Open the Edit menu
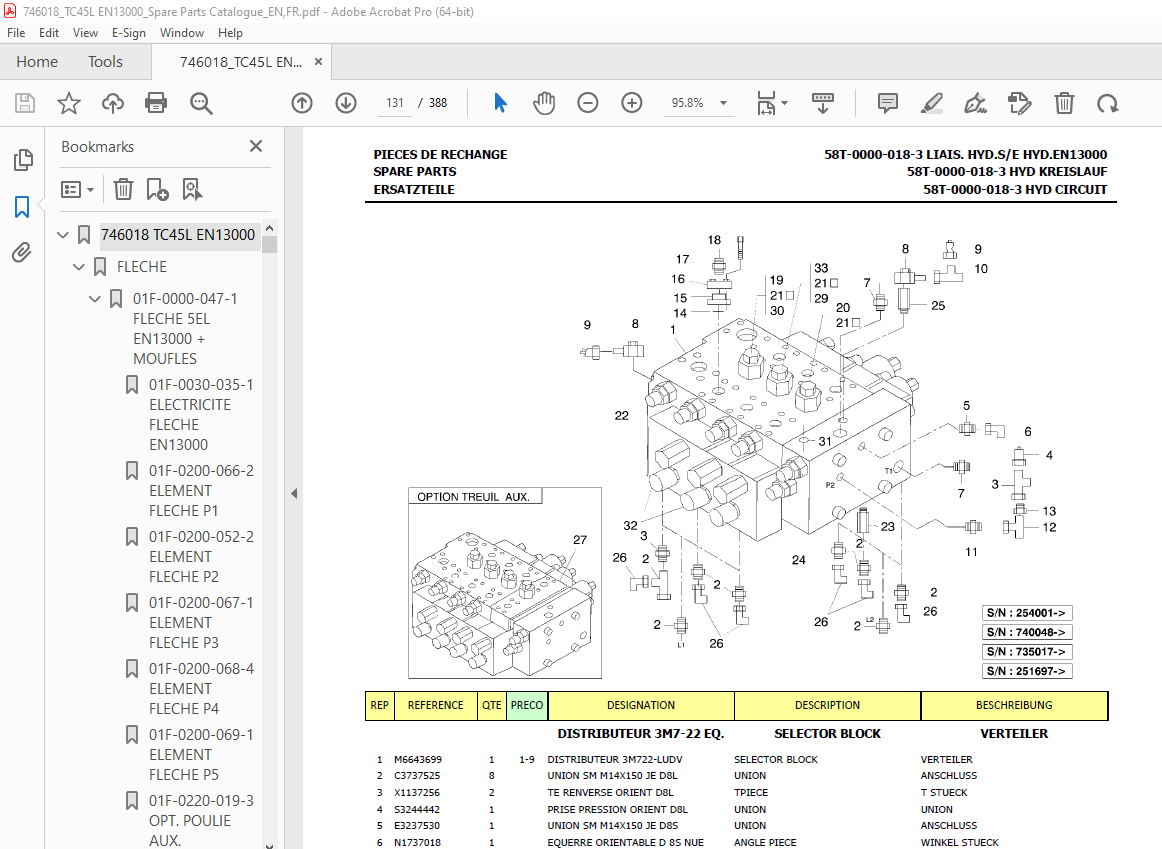This screenshot has width=1162, height=849. click(x=49, y=33)
